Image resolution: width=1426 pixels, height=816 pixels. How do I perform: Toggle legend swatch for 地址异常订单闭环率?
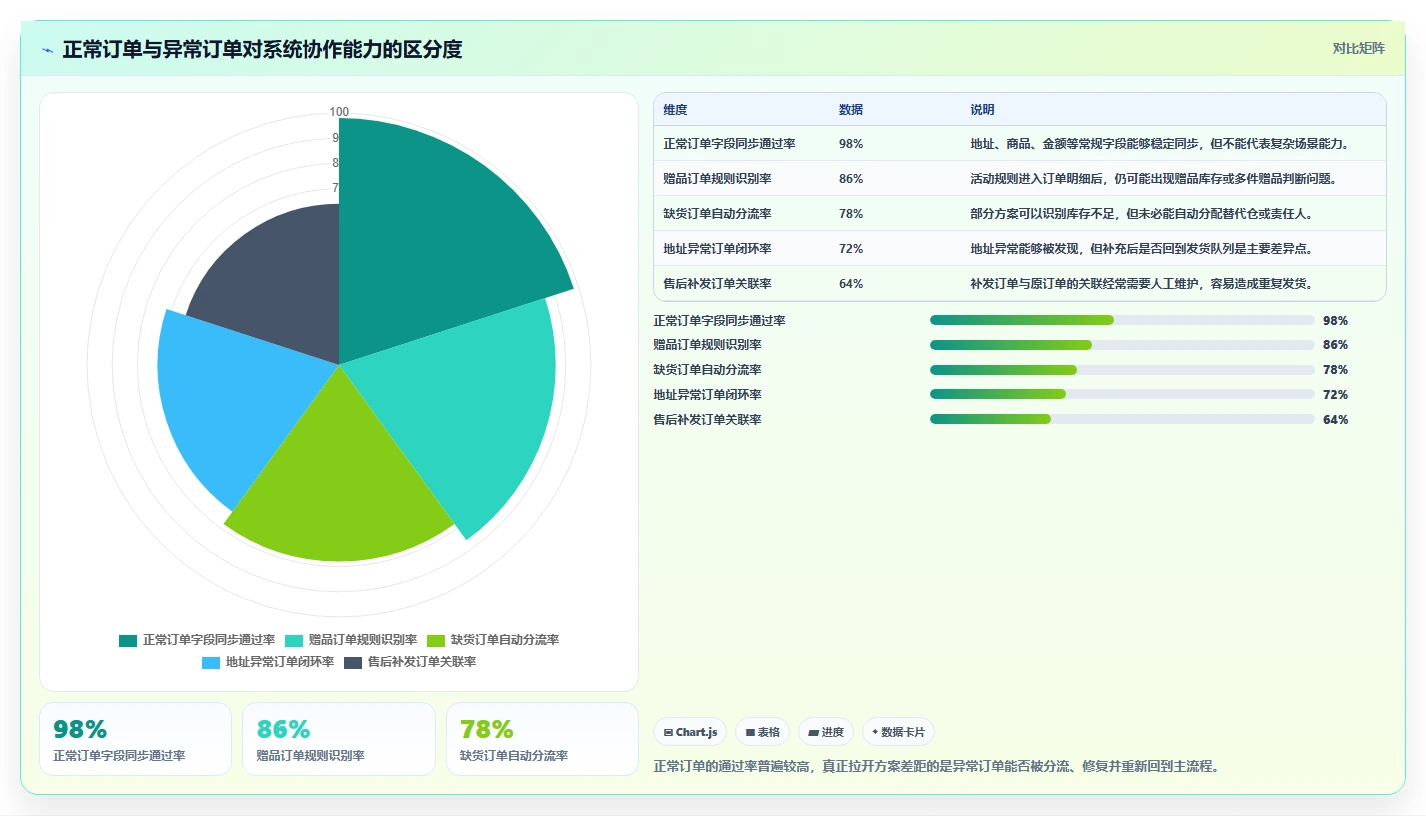(x=211, y=662)
